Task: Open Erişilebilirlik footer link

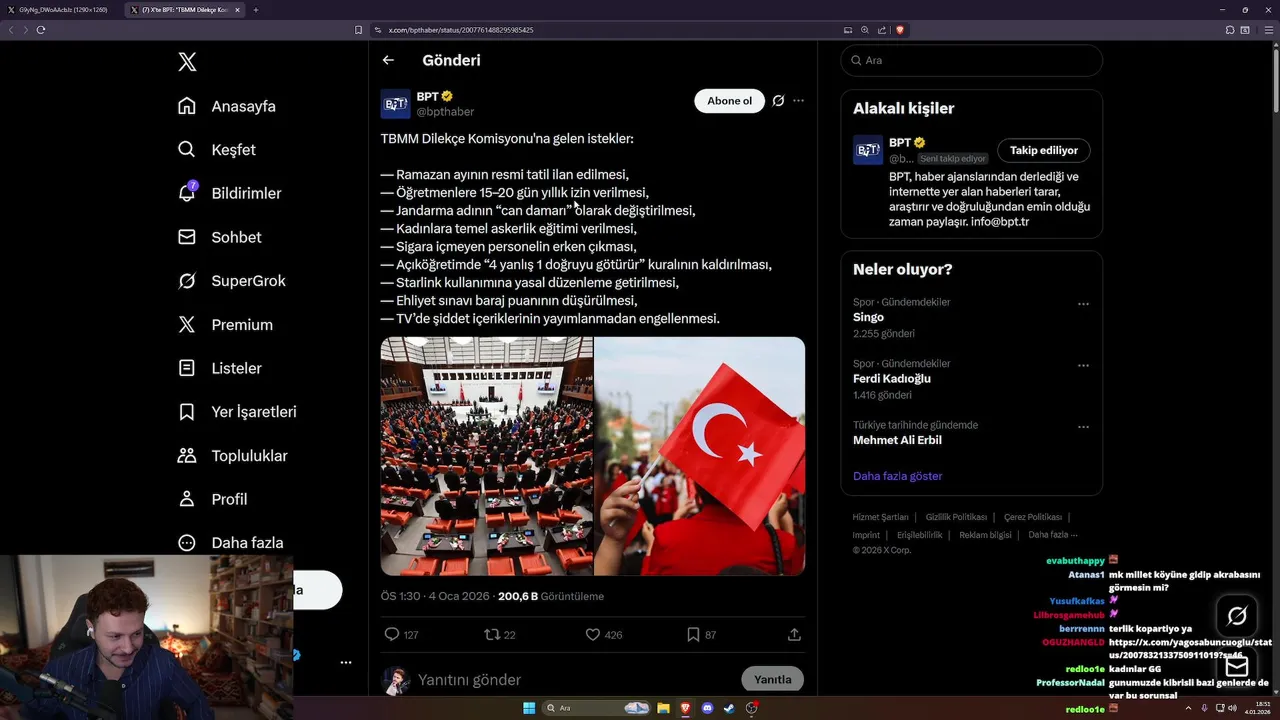Action: point(919,535)
